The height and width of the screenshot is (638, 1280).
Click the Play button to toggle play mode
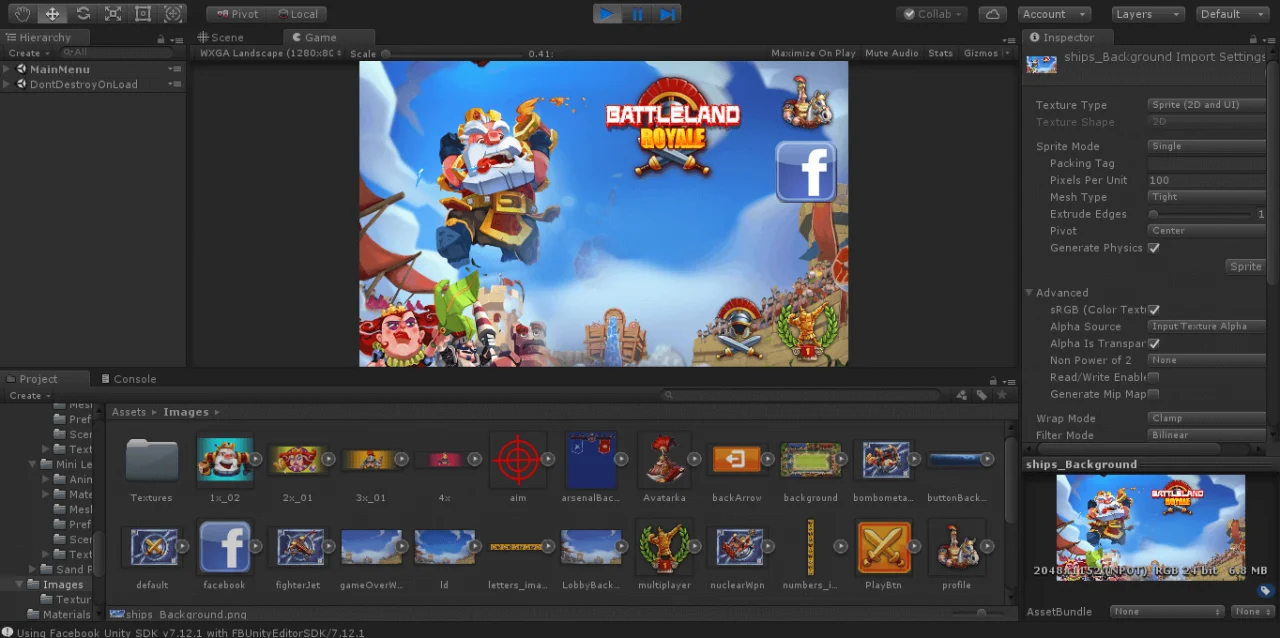tap(607, 14)
